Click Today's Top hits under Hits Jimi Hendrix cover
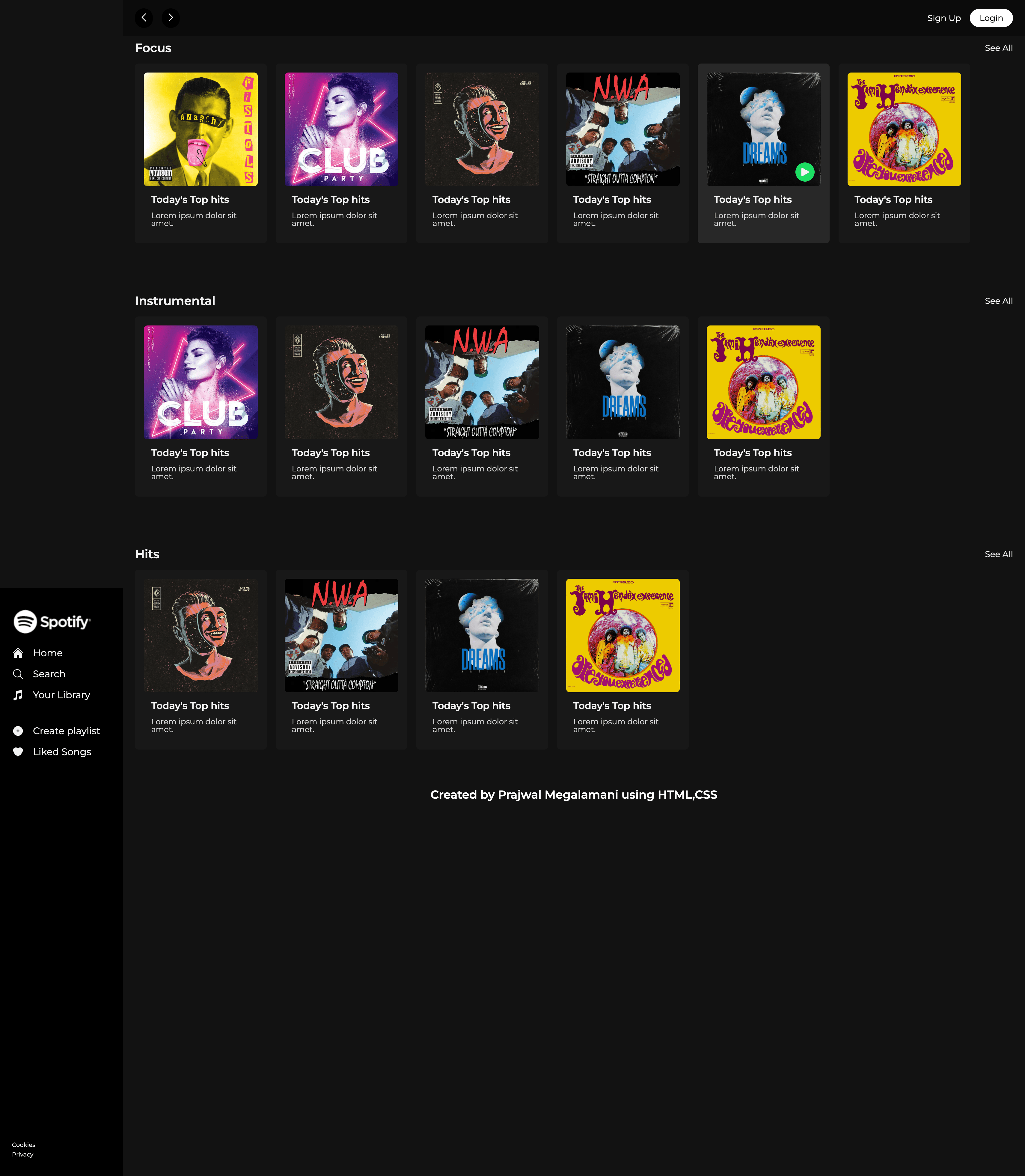1025x1176 pixels. [612, 706]
